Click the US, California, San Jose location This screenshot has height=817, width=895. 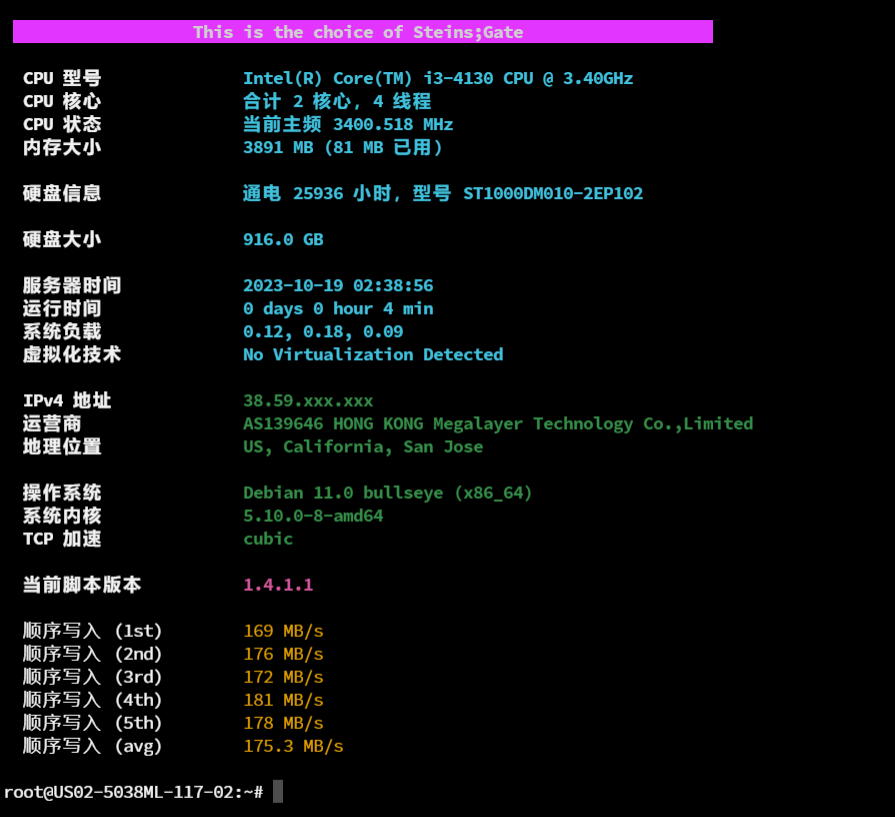[x=363, y=446]
